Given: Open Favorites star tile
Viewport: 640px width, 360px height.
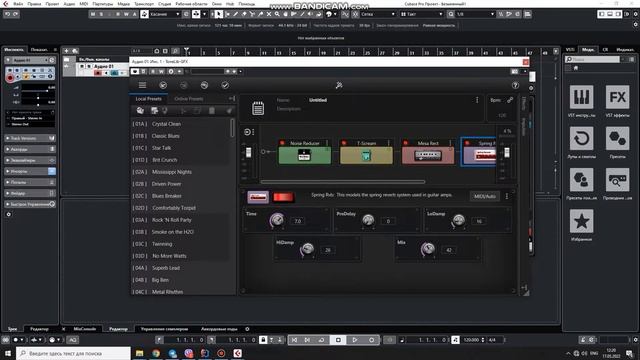Looking at the screenshot, I should pos(582,221).
